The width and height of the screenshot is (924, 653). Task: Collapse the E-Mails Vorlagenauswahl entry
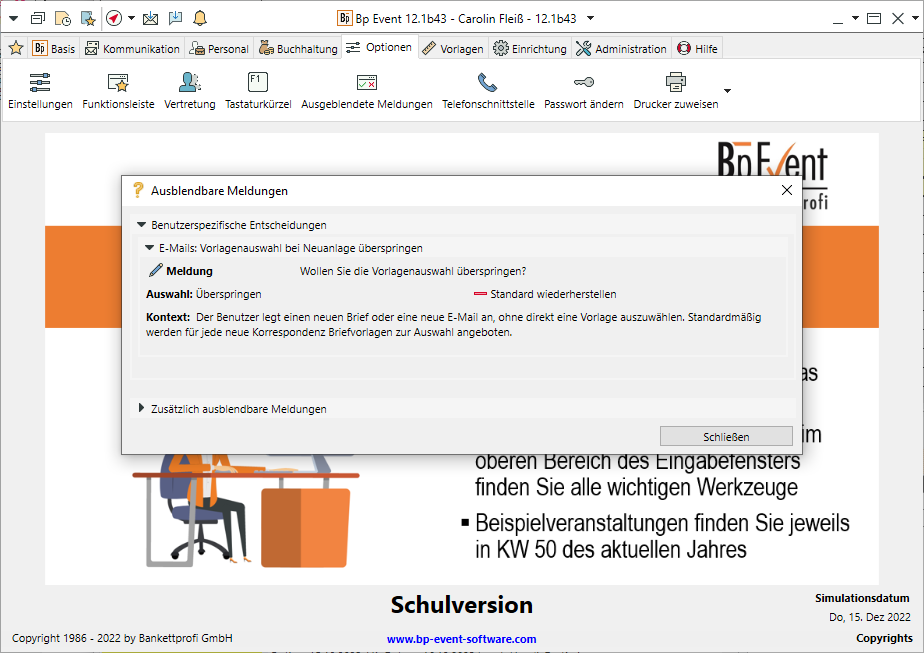point(149,247)
